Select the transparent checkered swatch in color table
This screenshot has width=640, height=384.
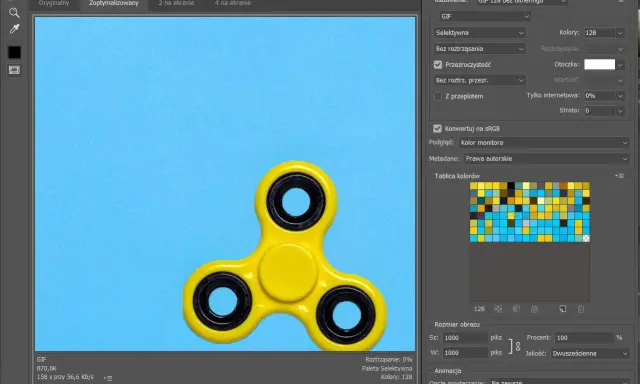pyautogui.click(x=586, y=238)
